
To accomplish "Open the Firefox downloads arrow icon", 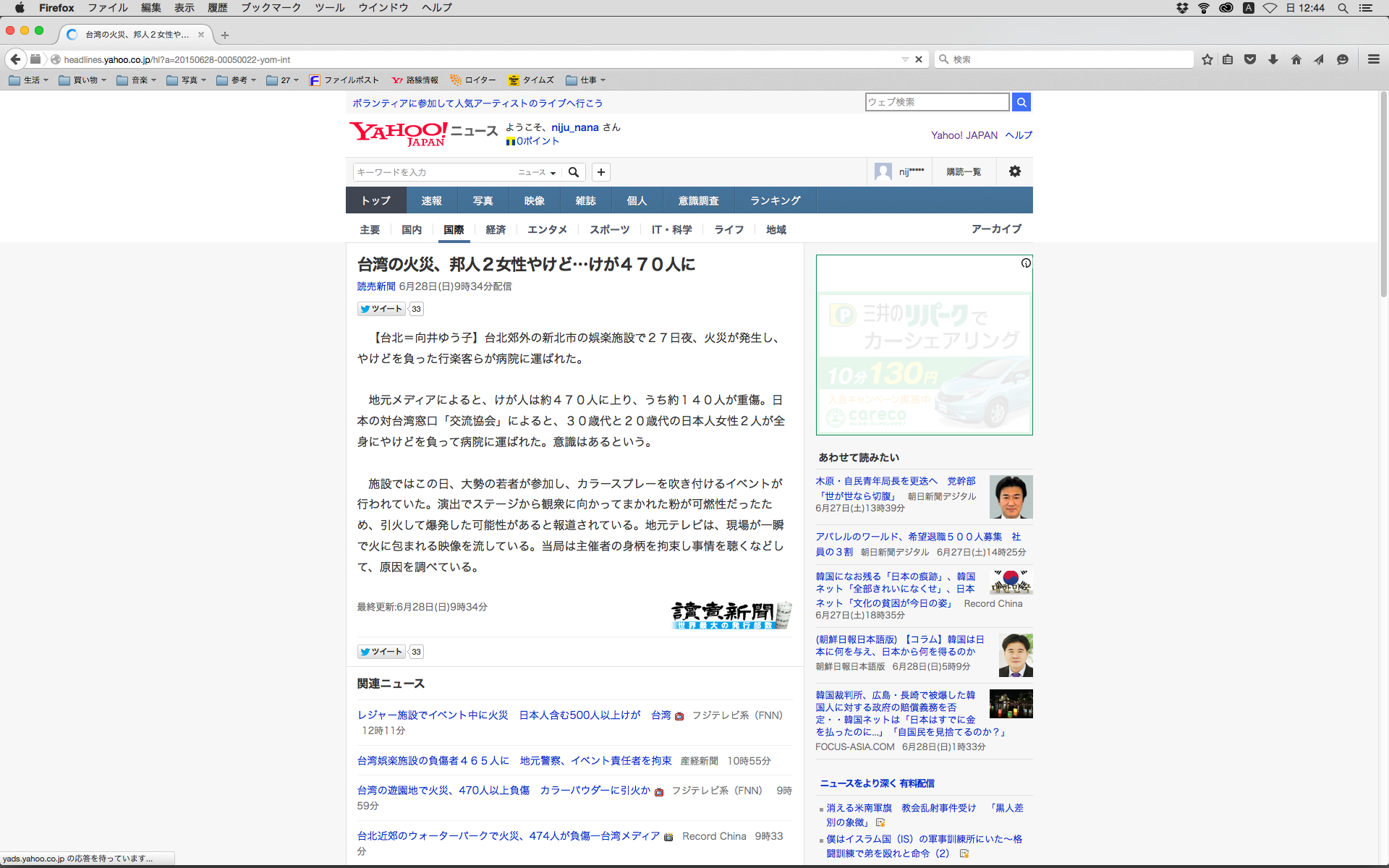I will pyautogui.click(x=1273, y=59).
